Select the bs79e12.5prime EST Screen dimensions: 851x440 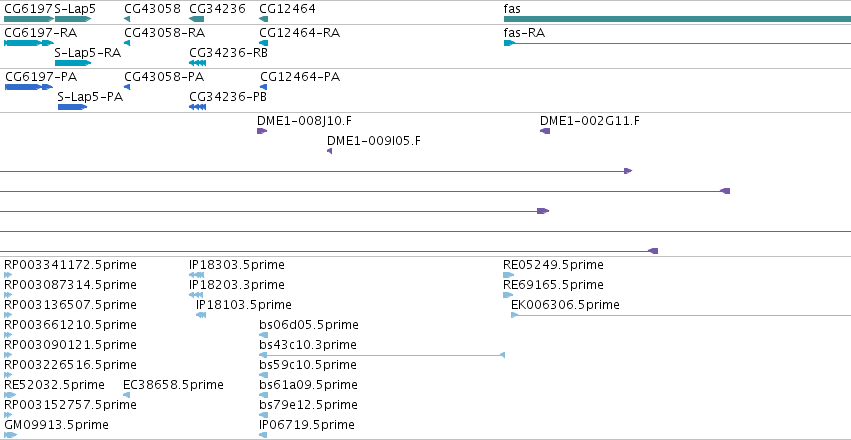264,415
